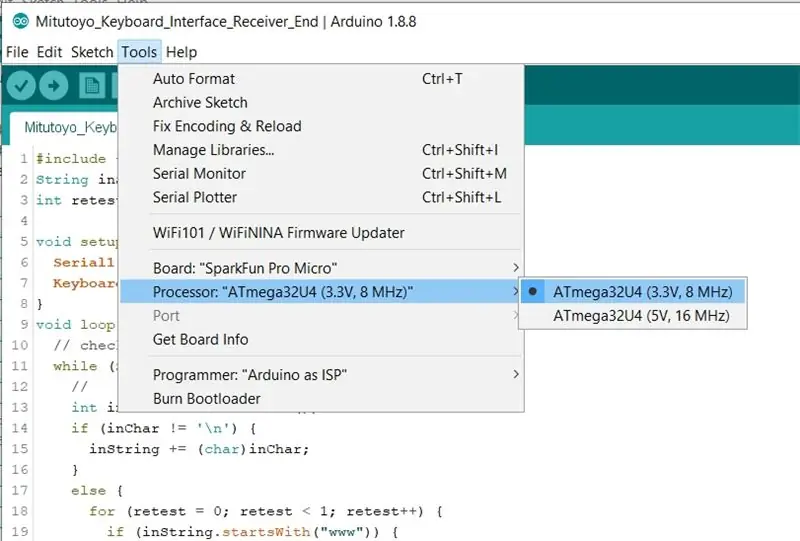Image resolution: width=800 pixels, height=541 pixels.
Task: Close the open Tools menu
Action: (x=139, y=52)
